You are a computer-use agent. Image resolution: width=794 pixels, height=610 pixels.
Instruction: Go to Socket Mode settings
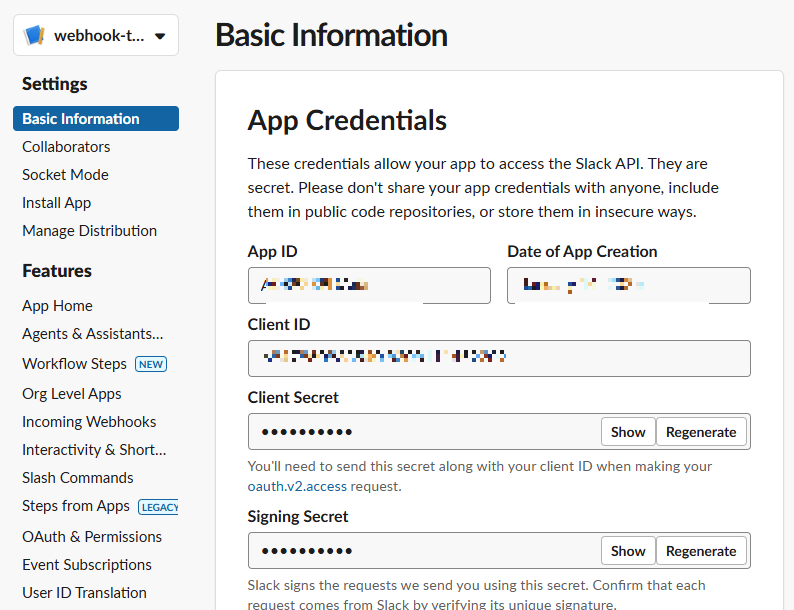pyautogui.click(x=65, y=175)
